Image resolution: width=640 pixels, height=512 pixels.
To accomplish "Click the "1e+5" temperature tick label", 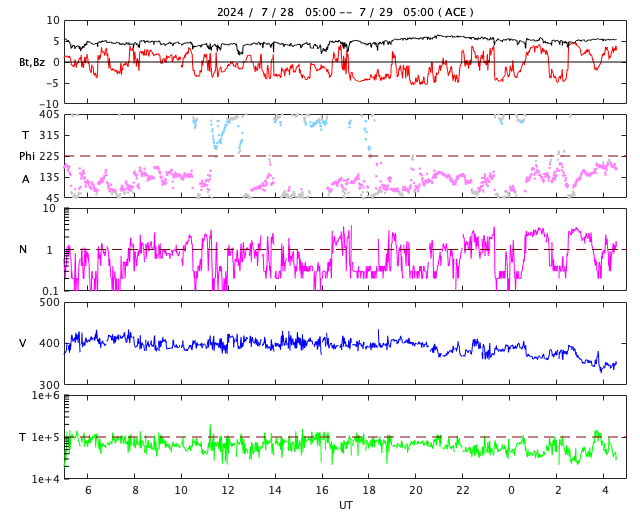I will [x=45, y=437].
